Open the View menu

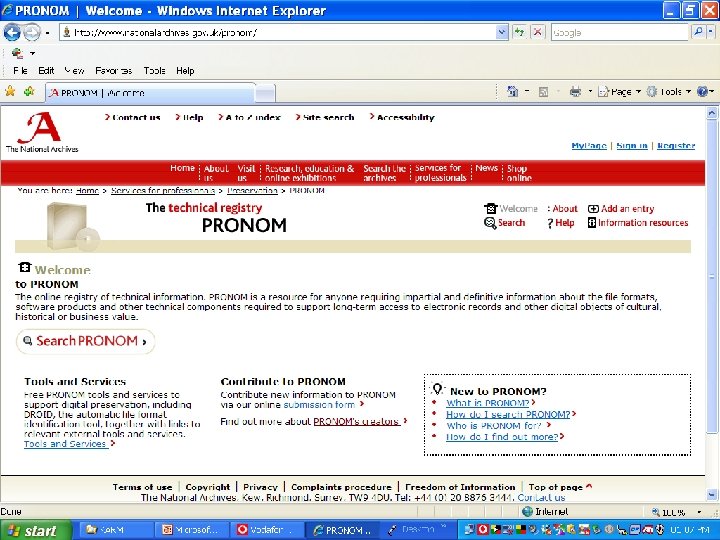(74, 71)
